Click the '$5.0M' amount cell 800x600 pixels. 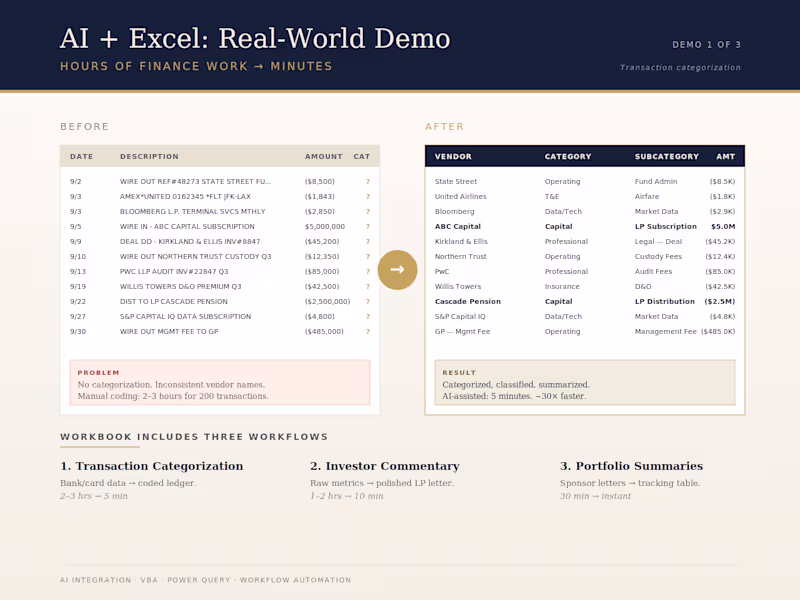click(x=723, y=227)
